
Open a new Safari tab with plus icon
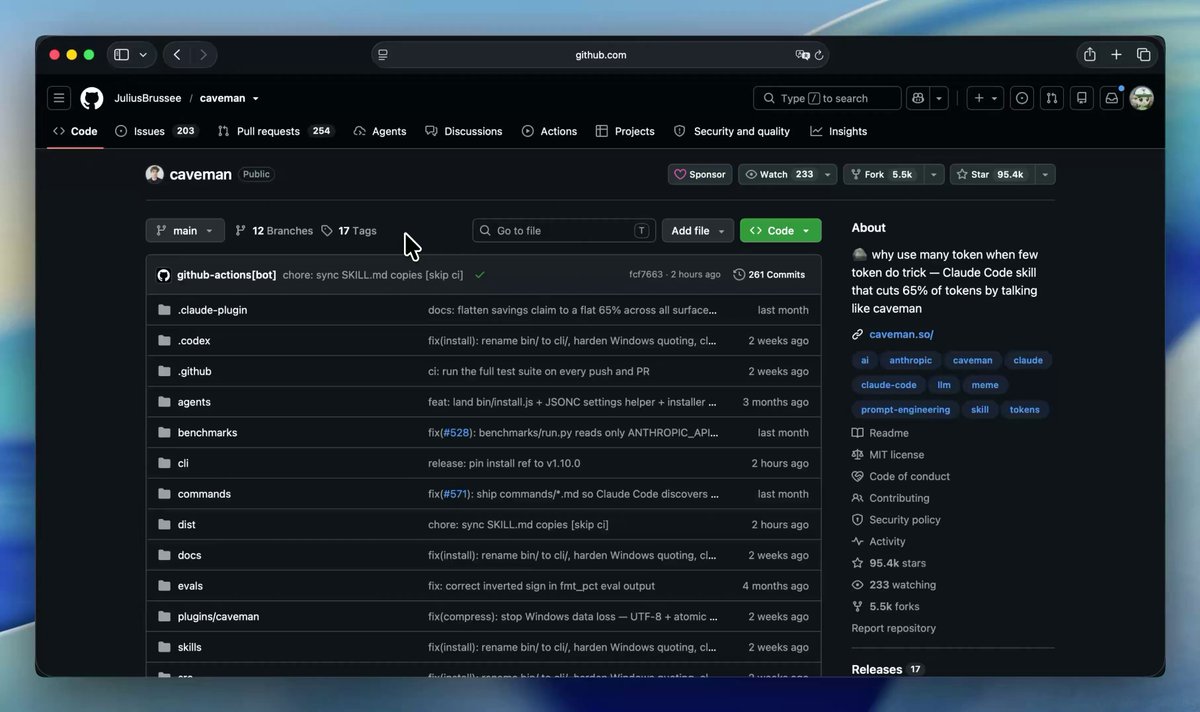click(x=1117, y=55)
